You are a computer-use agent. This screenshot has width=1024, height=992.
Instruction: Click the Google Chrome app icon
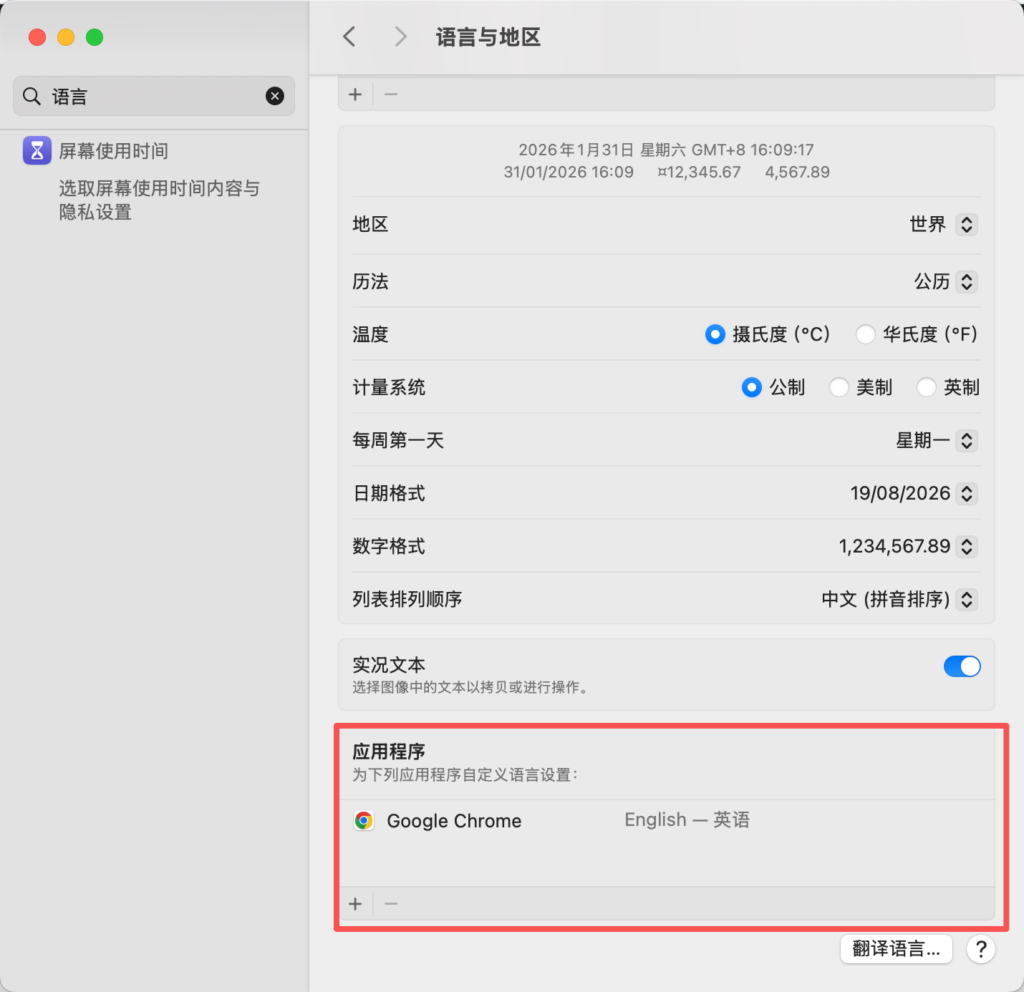point(363,820)
